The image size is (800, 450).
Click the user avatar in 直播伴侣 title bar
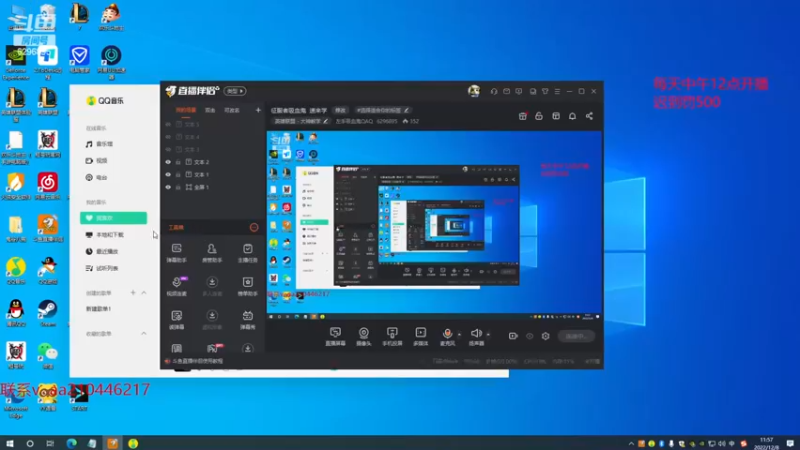(x=474, y=91)
